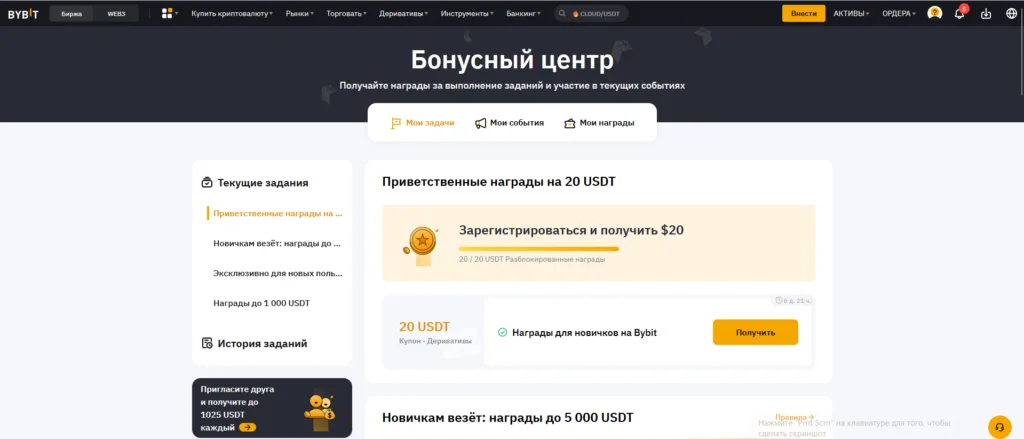Click the Текущие задания clipboard icon
This screenshot has width=1024, height=439.
[207, 182]
